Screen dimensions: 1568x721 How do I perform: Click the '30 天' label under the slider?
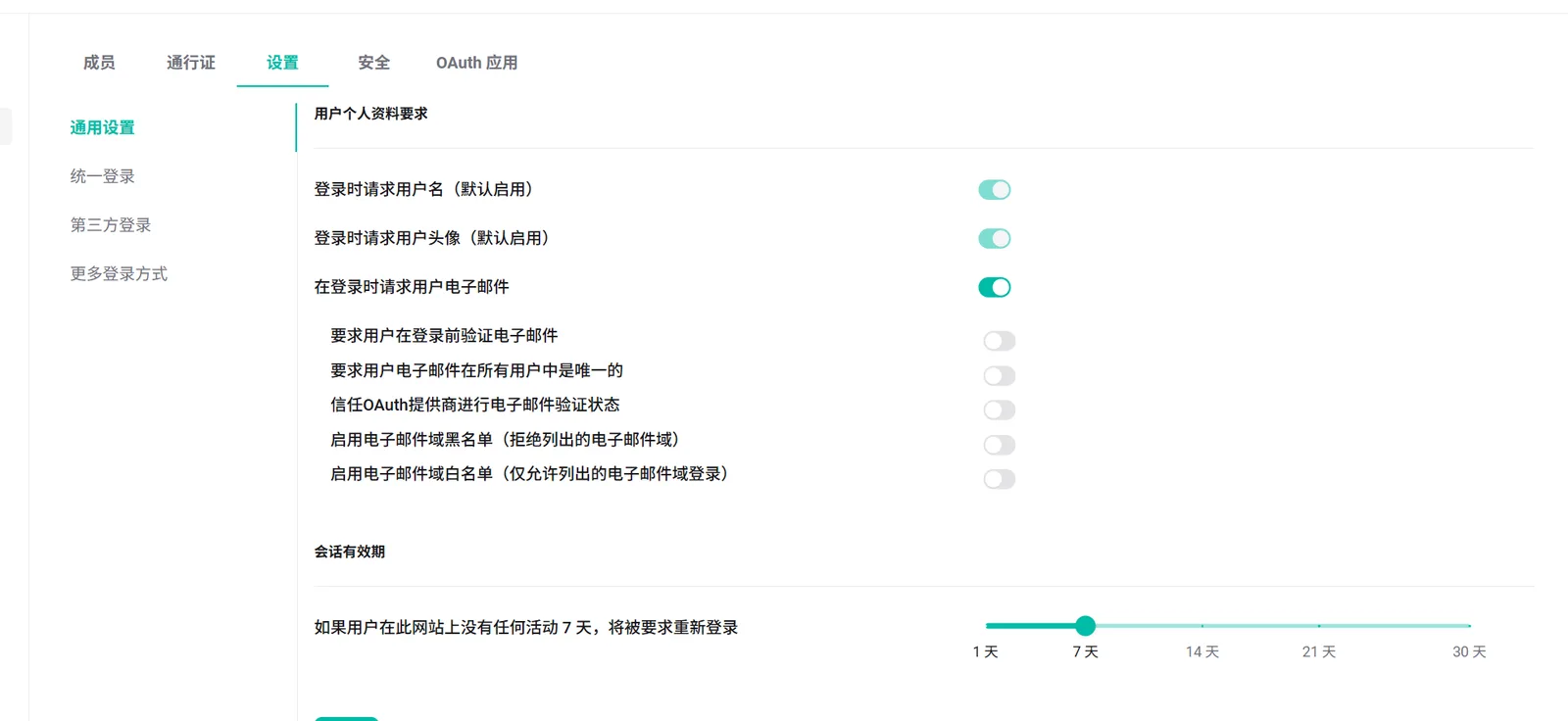(1469, 651)
